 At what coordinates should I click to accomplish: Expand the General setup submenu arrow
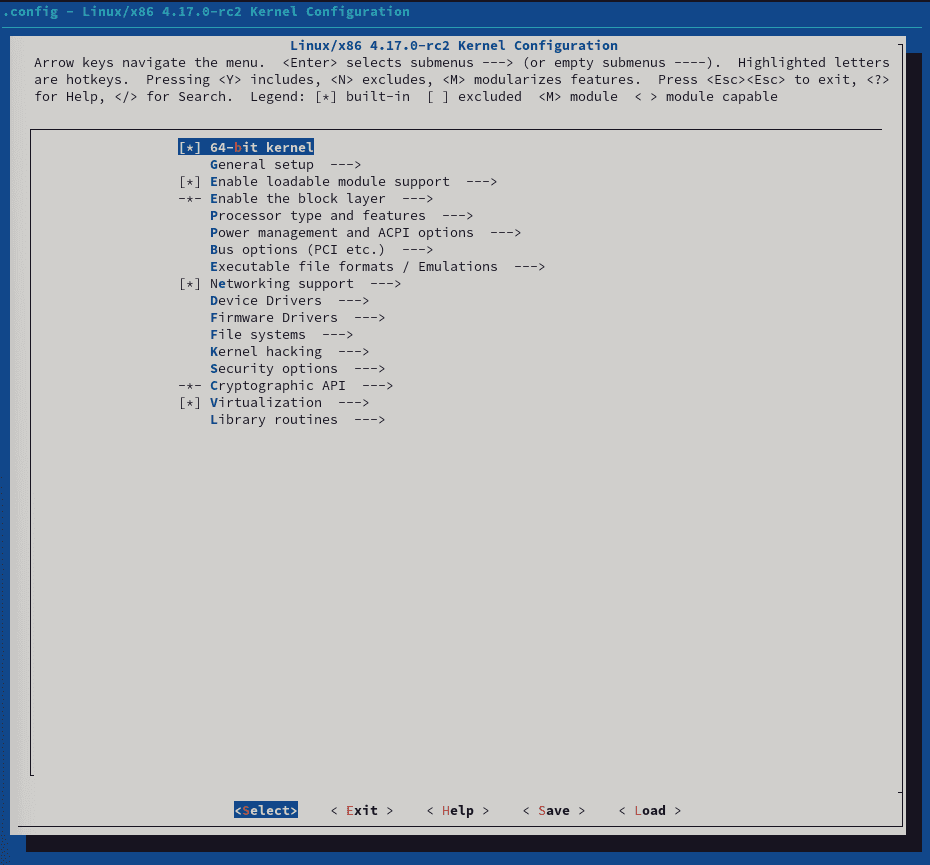pyautogui.click(x=345, y=165)
